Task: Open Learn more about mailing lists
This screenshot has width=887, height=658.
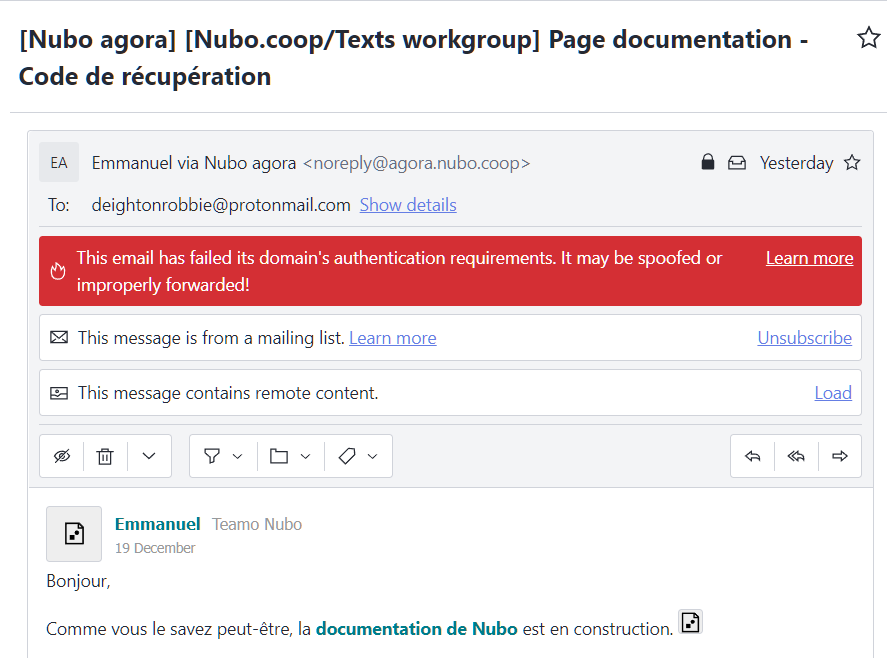Action: 393,338
